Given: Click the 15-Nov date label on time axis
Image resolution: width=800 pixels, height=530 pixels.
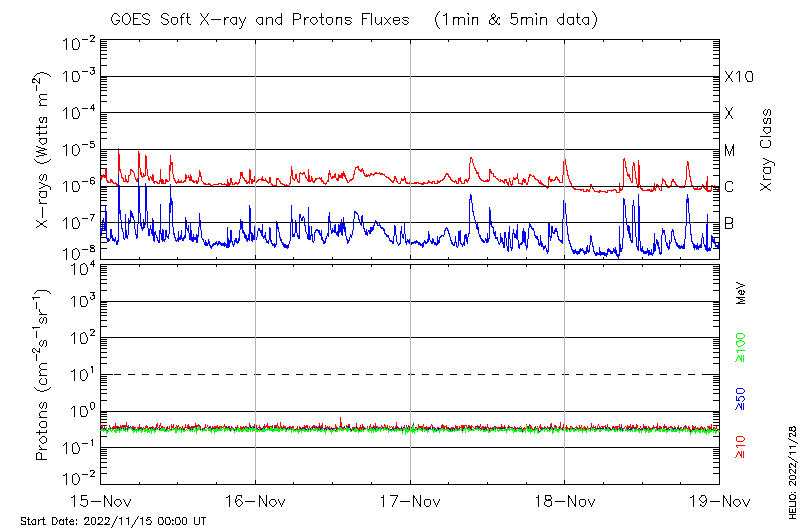Looking at the screenshot, I should (101, 500).
